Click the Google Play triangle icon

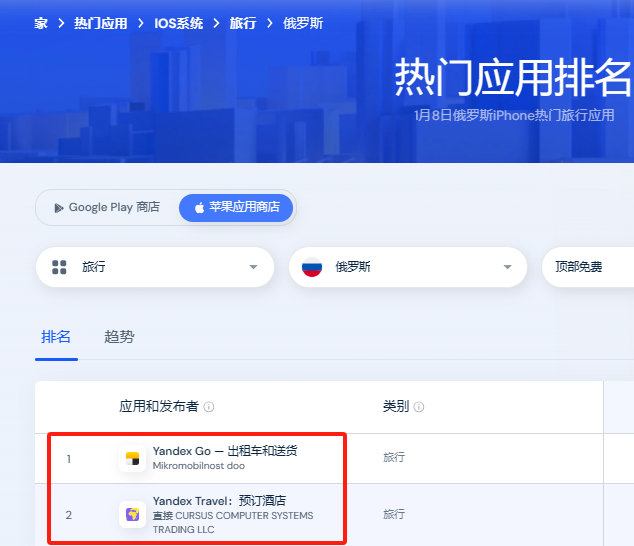point(59,208)
